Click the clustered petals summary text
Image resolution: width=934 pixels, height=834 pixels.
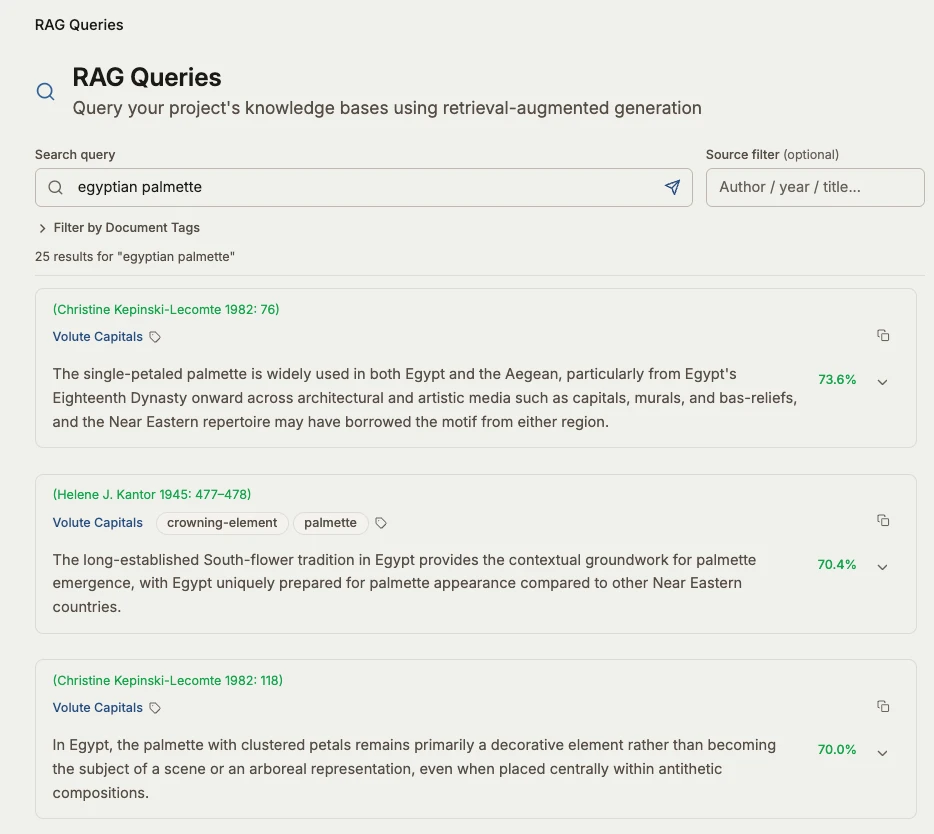point(414,769)
